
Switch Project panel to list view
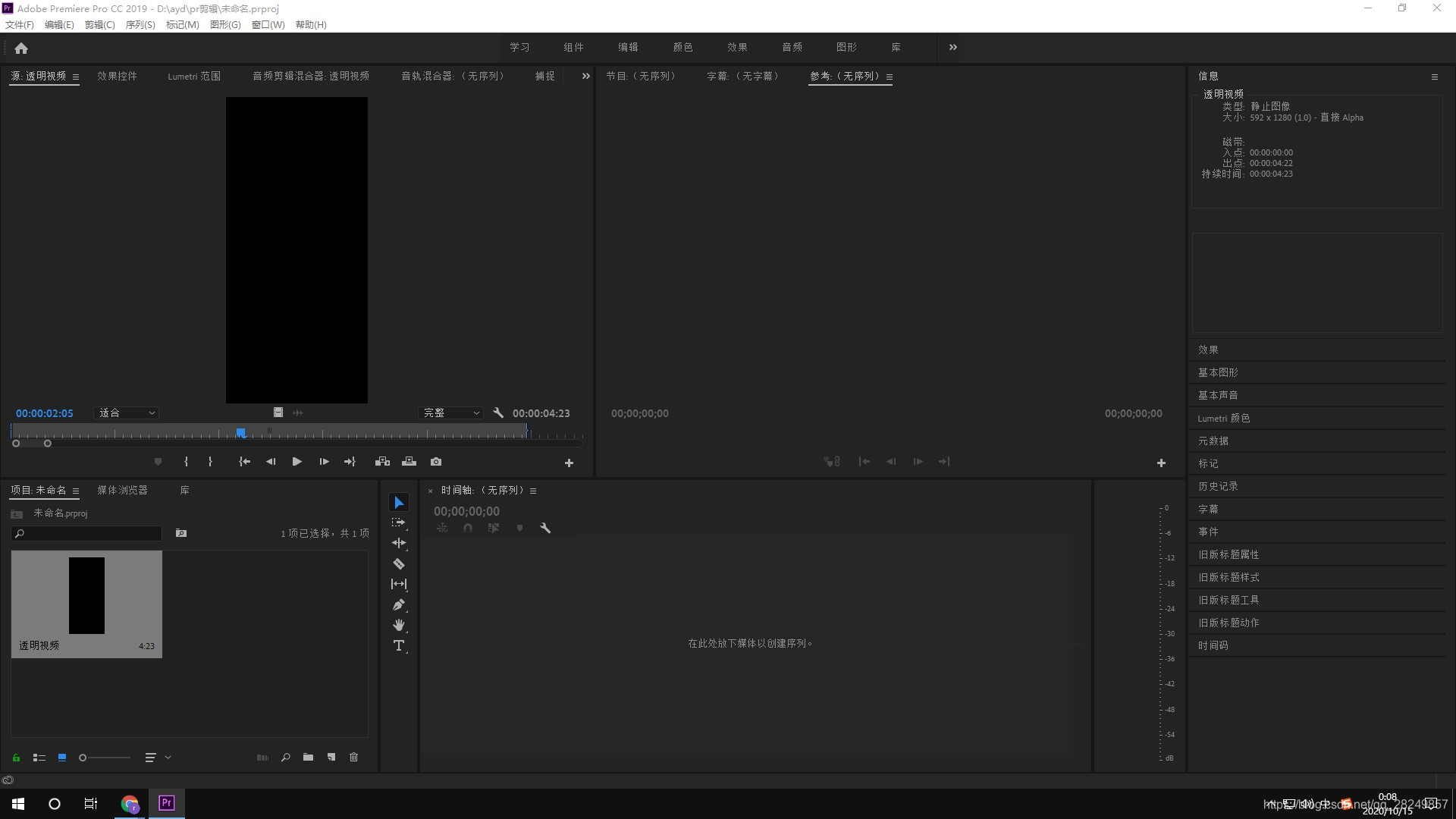pos(39,758)
